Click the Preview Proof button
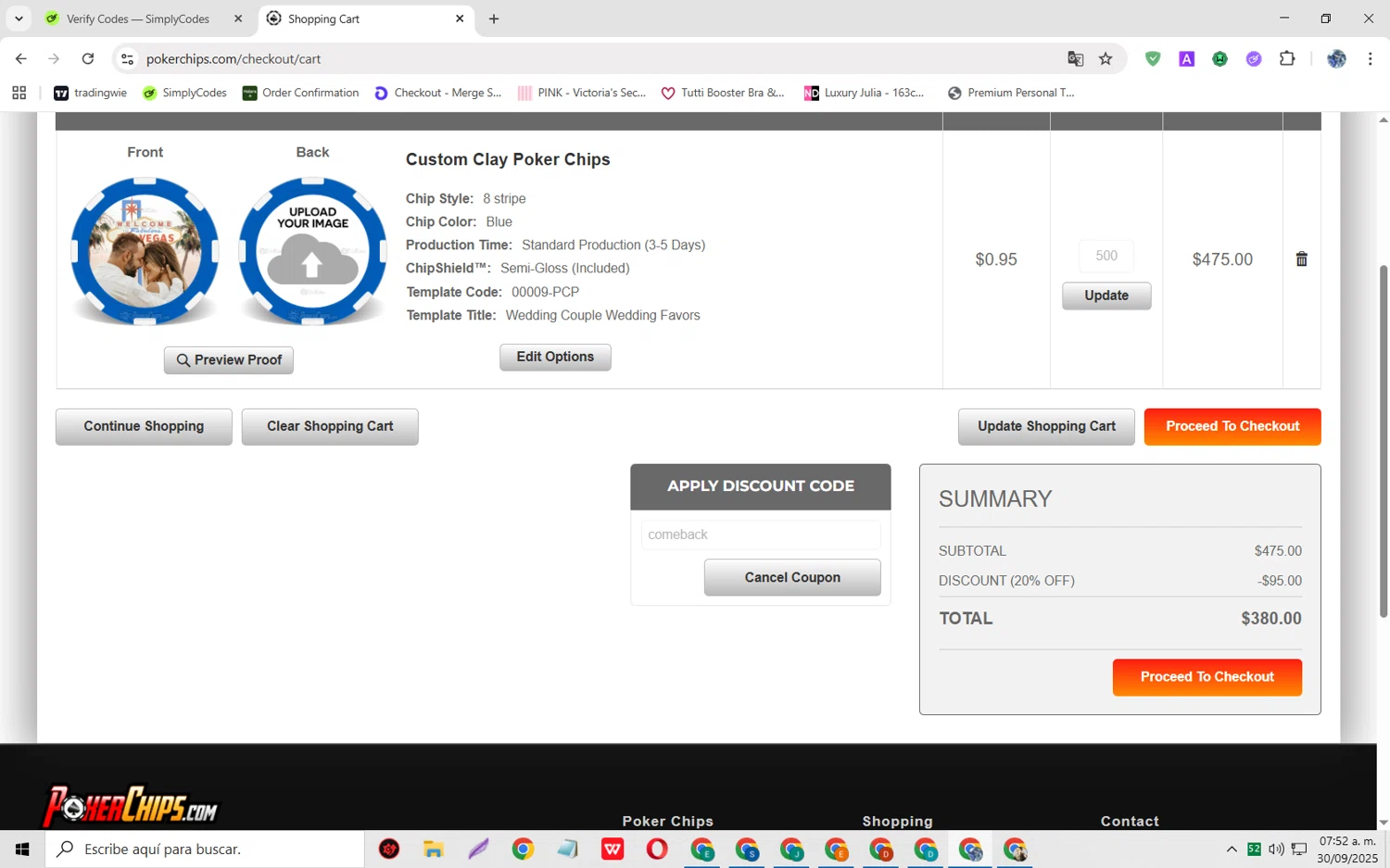This screenshot has height=868, width=1390. [229, 360]
